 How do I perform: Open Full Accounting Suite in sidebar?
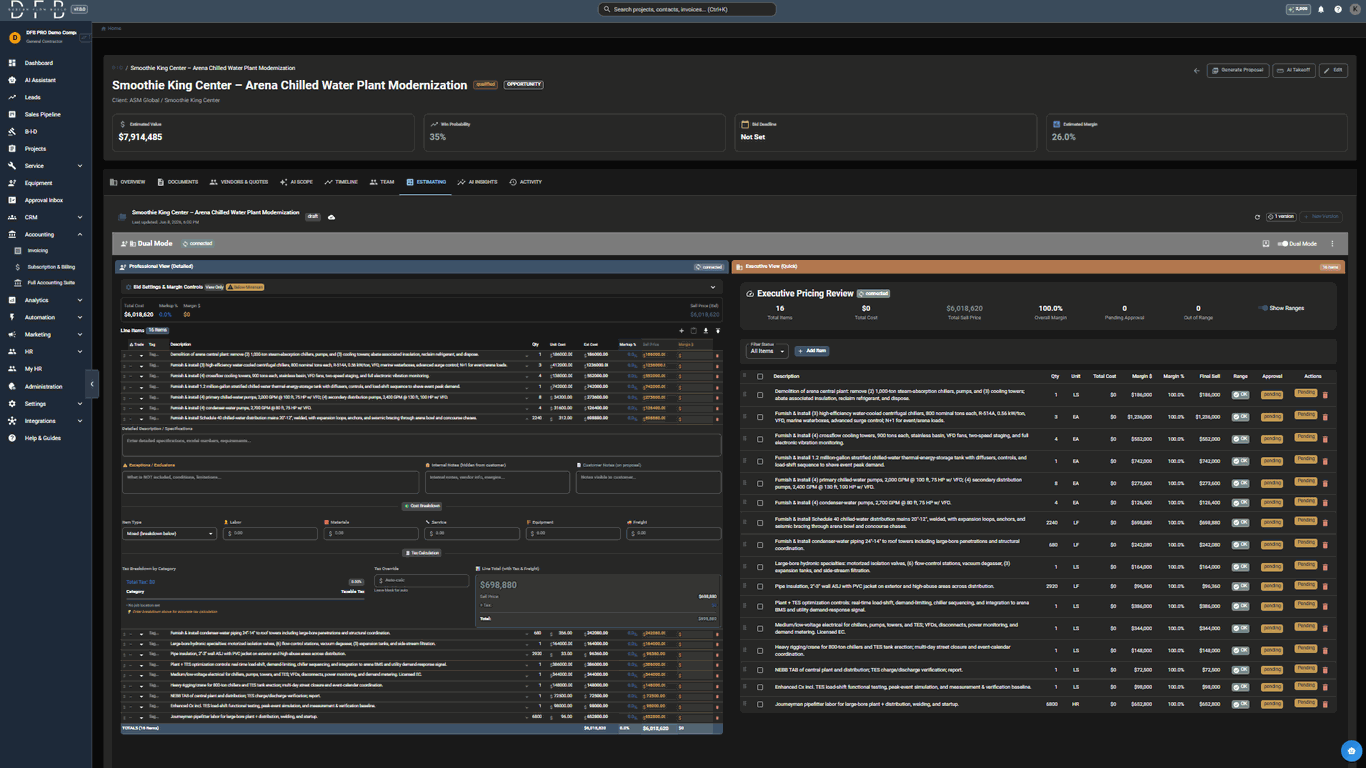click(50, 283)
